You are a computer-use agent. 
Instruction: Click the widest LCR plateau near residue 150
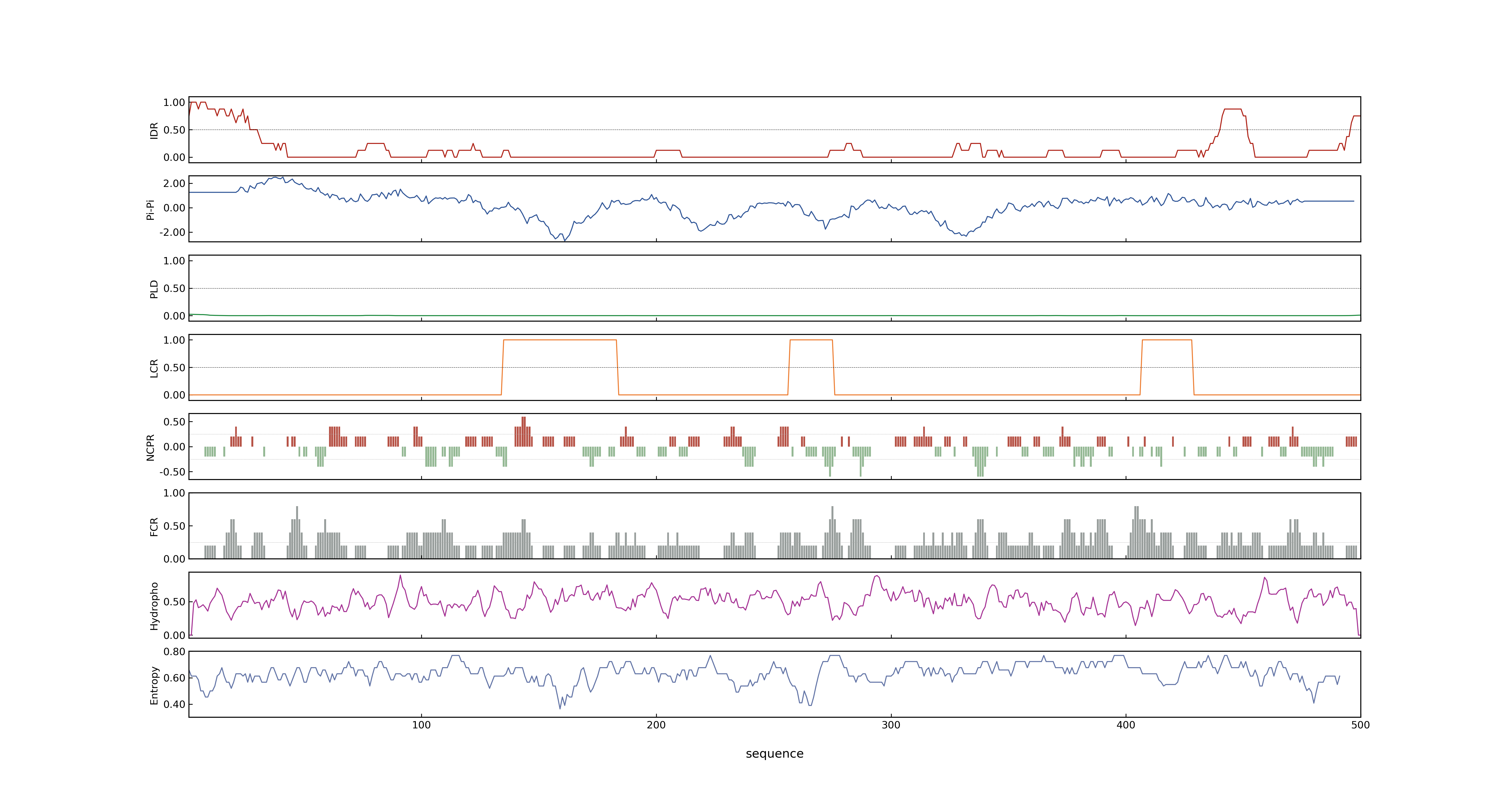point(560,340)
